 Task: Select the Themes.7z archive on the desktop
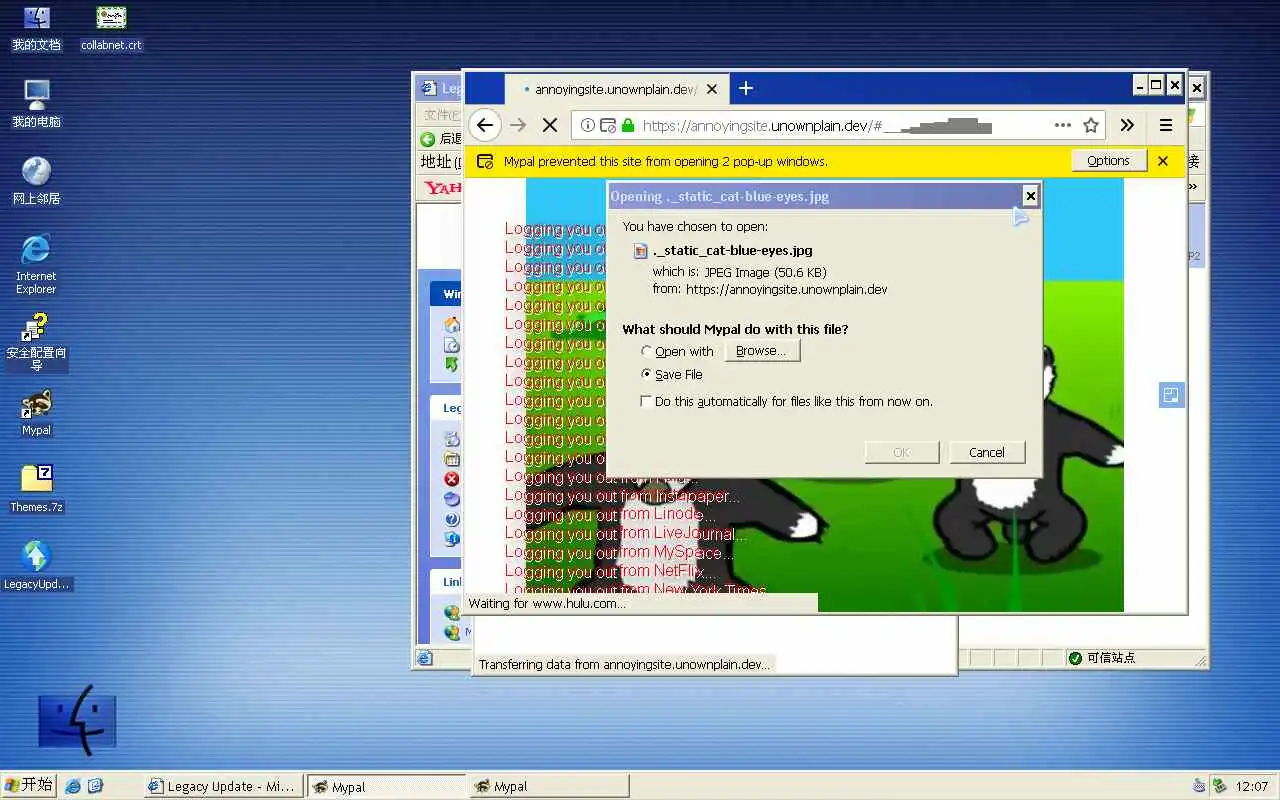pos(36,489)
